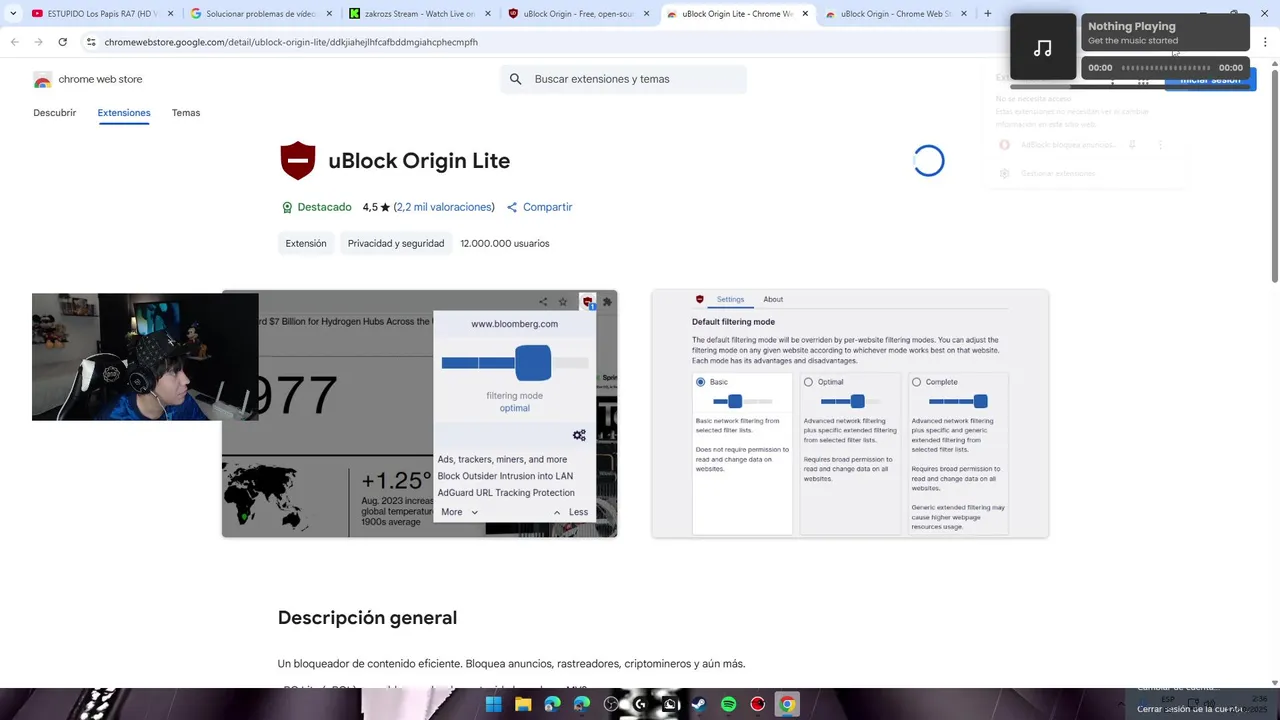
Task: Click the music note icon in media overlay
Action: [x=1043, y=47]
